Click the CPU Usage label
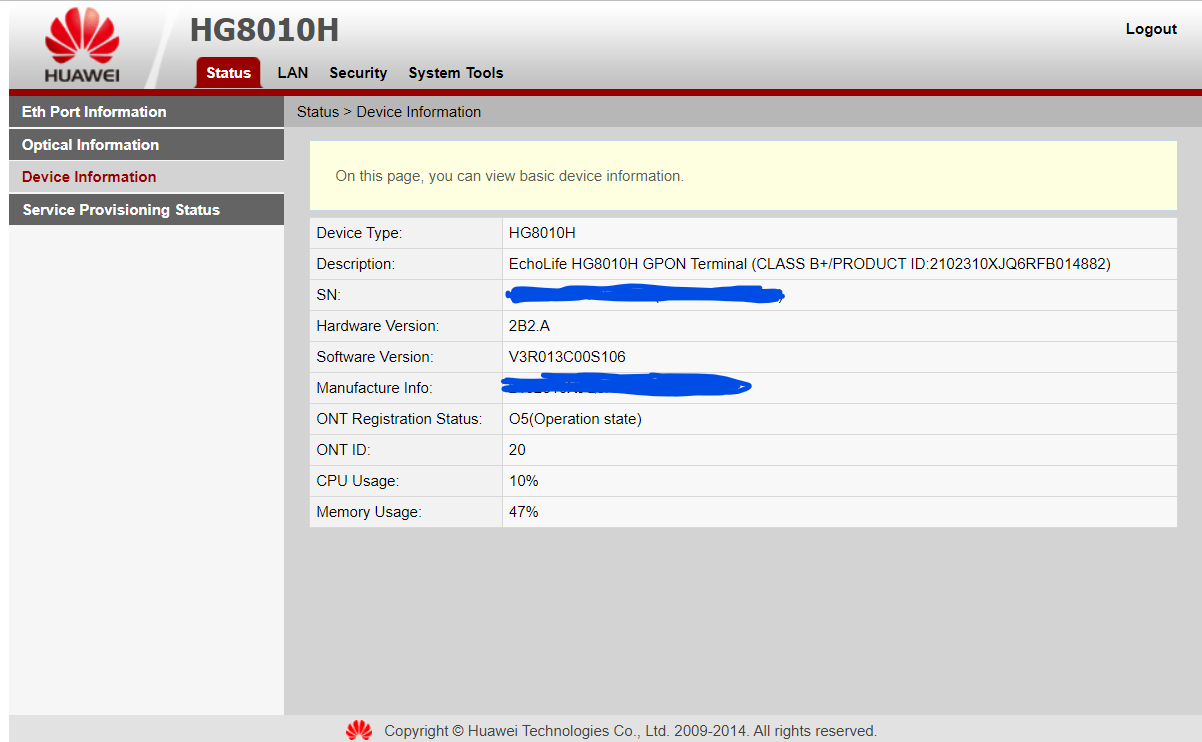 [358, 481]
